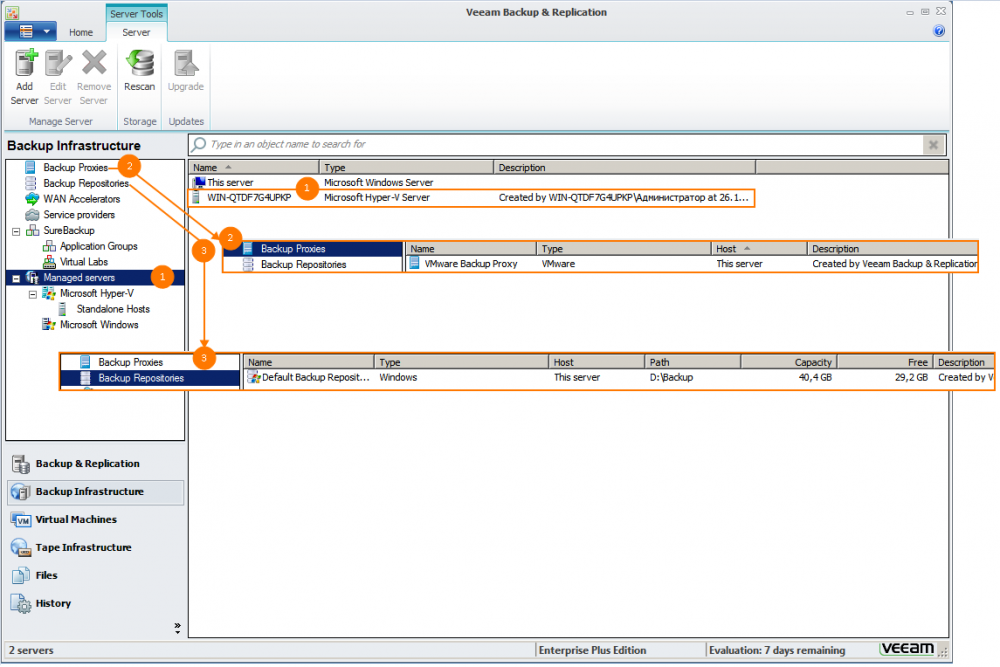This screenshot has height=667, width=1000.
Task: Collapse the SureBackup tree node
Action: coord(16,231)
